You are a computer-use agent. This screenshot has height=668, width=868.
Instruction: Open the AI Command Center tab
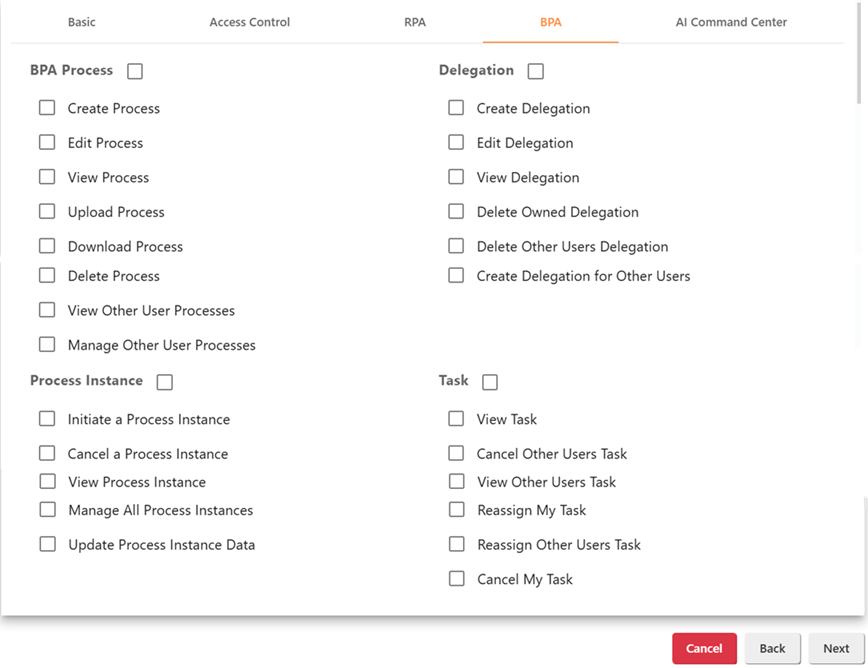click(731, 22)
